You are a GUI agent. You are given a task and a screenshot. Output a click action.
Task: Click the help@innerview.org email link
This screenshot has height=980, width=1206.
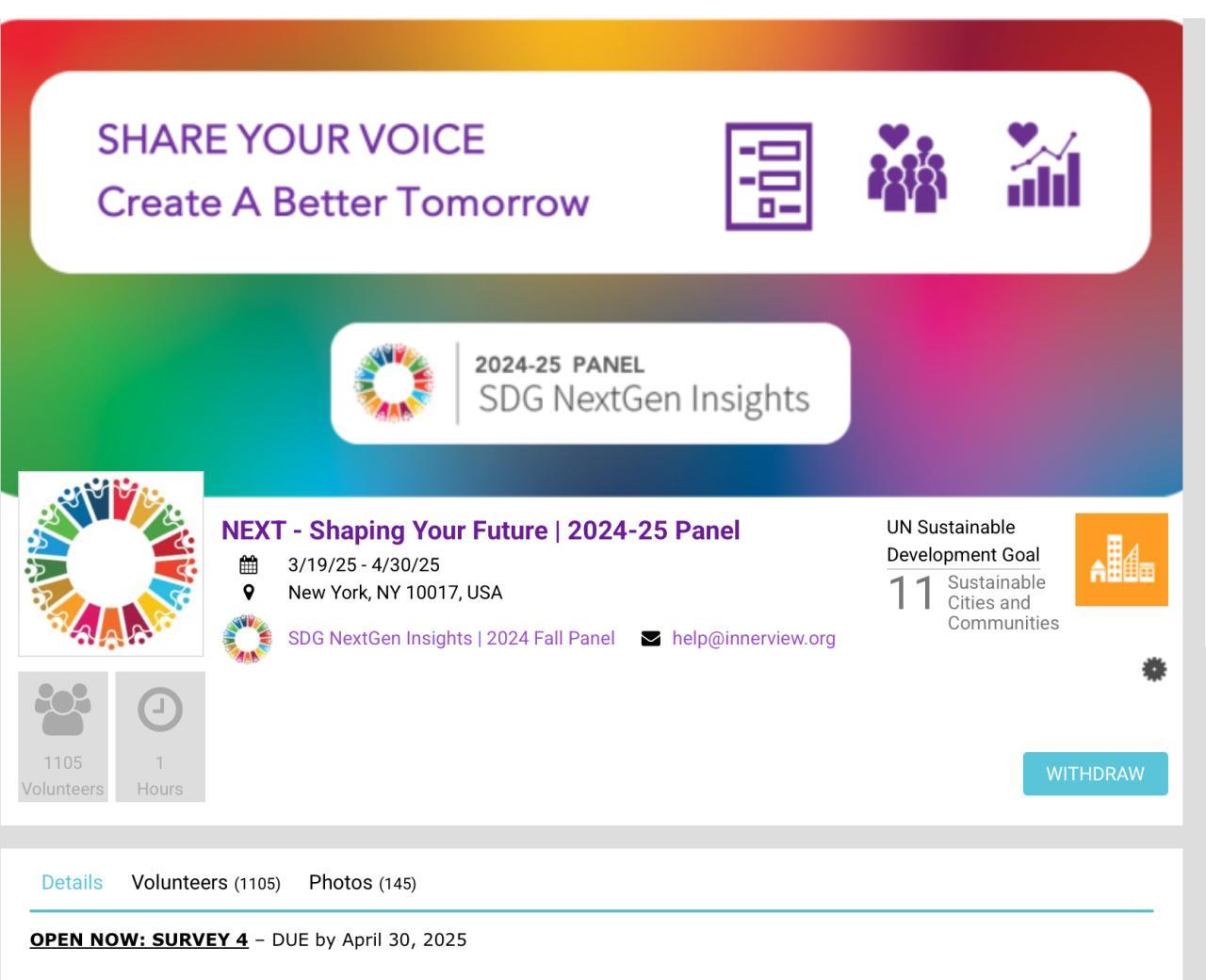pos(753,639)
